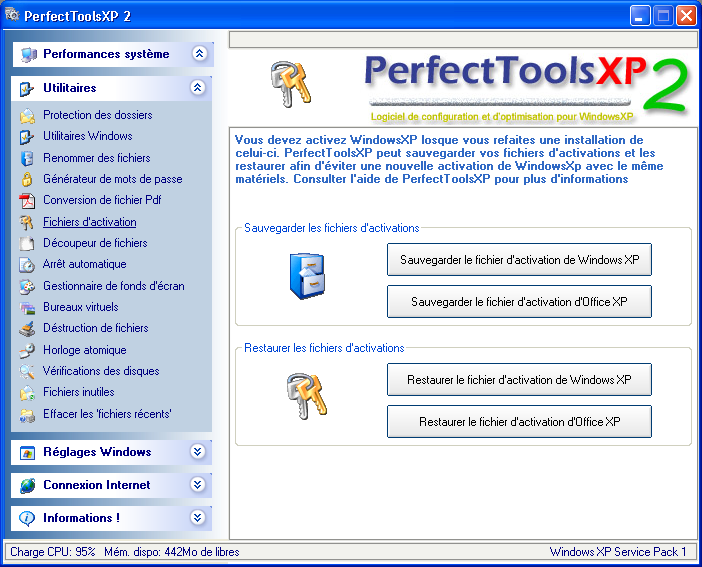Click the magnifier icon for Vérifications des disques
Screen dimensions: 702x567
coord(27,371)
